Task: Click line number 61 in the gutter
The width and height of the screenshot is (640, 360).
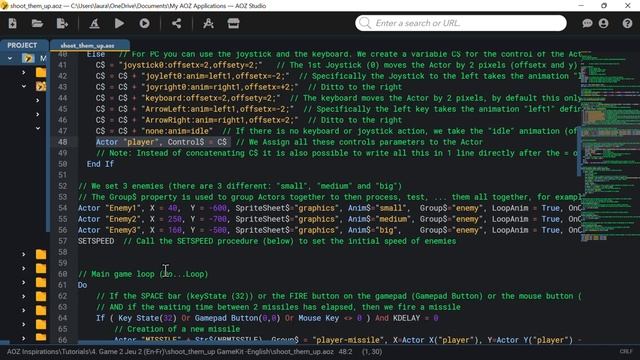Action: coord(62,285)
